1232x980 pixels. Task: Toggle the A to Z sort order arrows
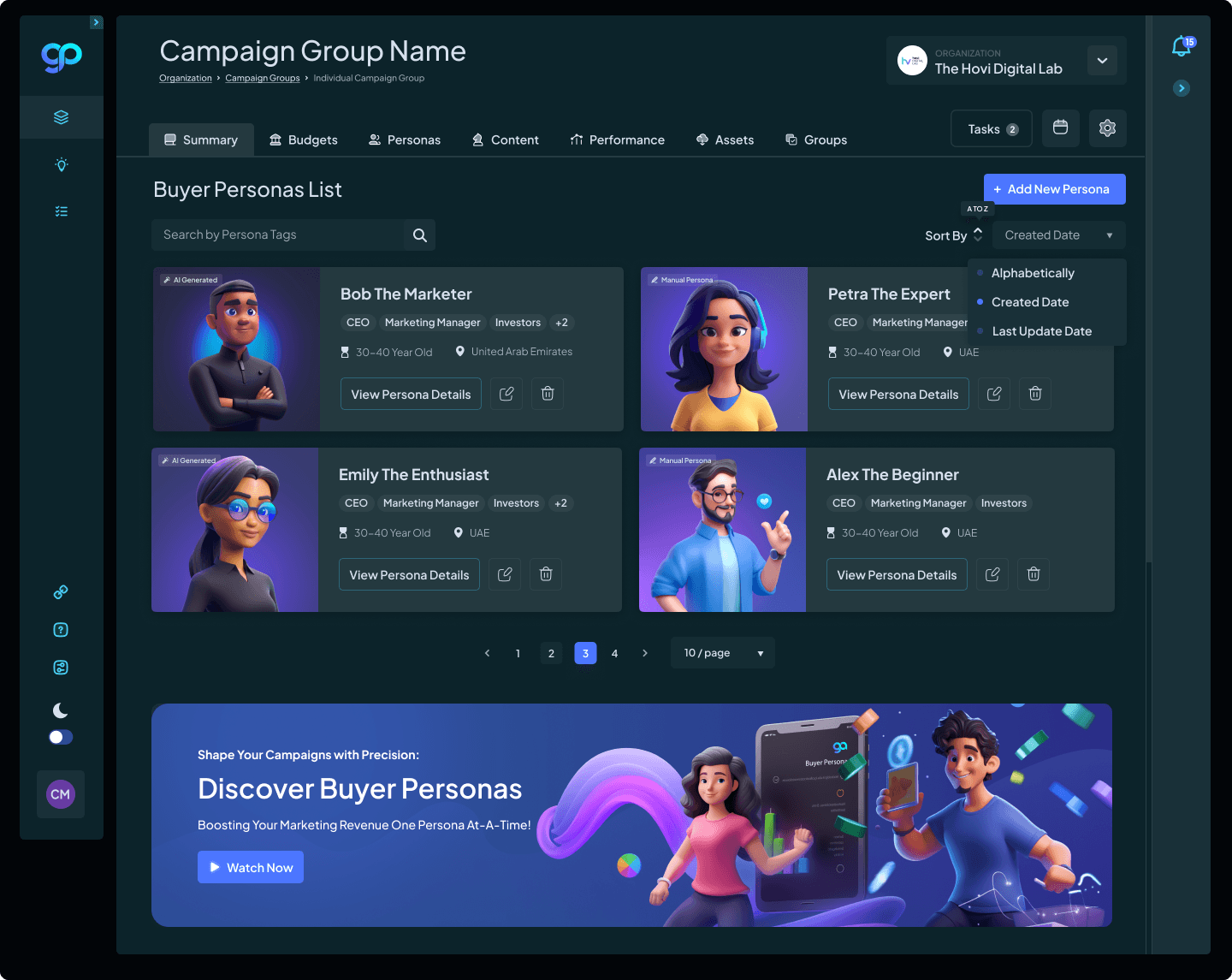(x=978, y=235)
